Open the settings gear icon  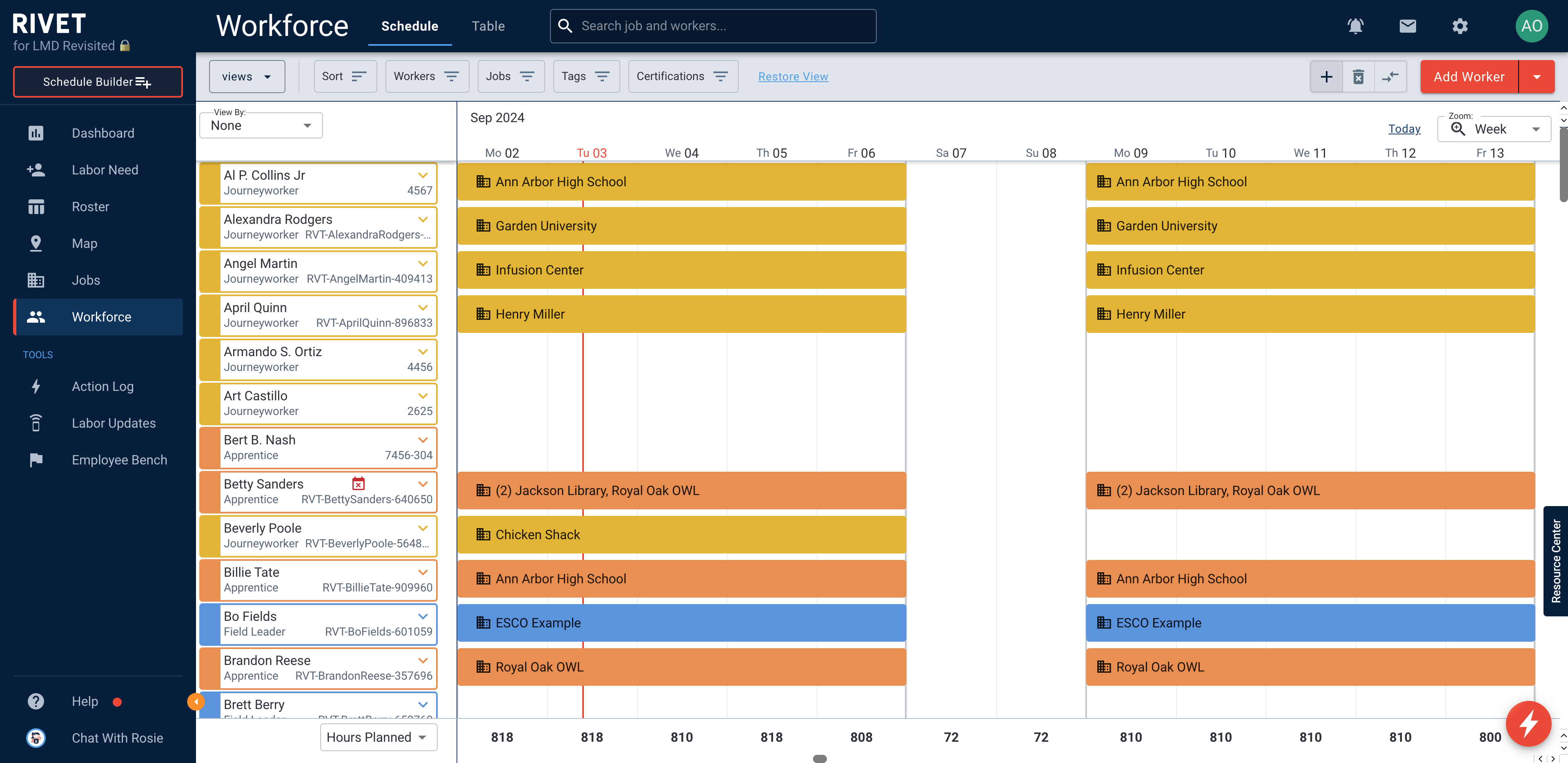click(1460, 26)
